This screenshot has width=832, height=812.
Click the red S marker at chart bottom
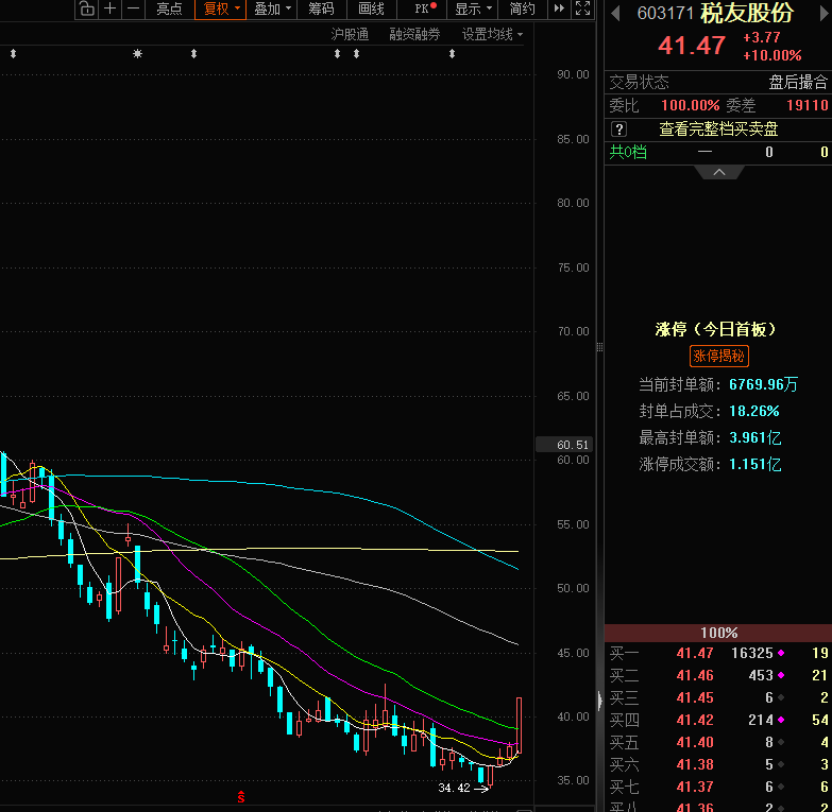point(241,797)
